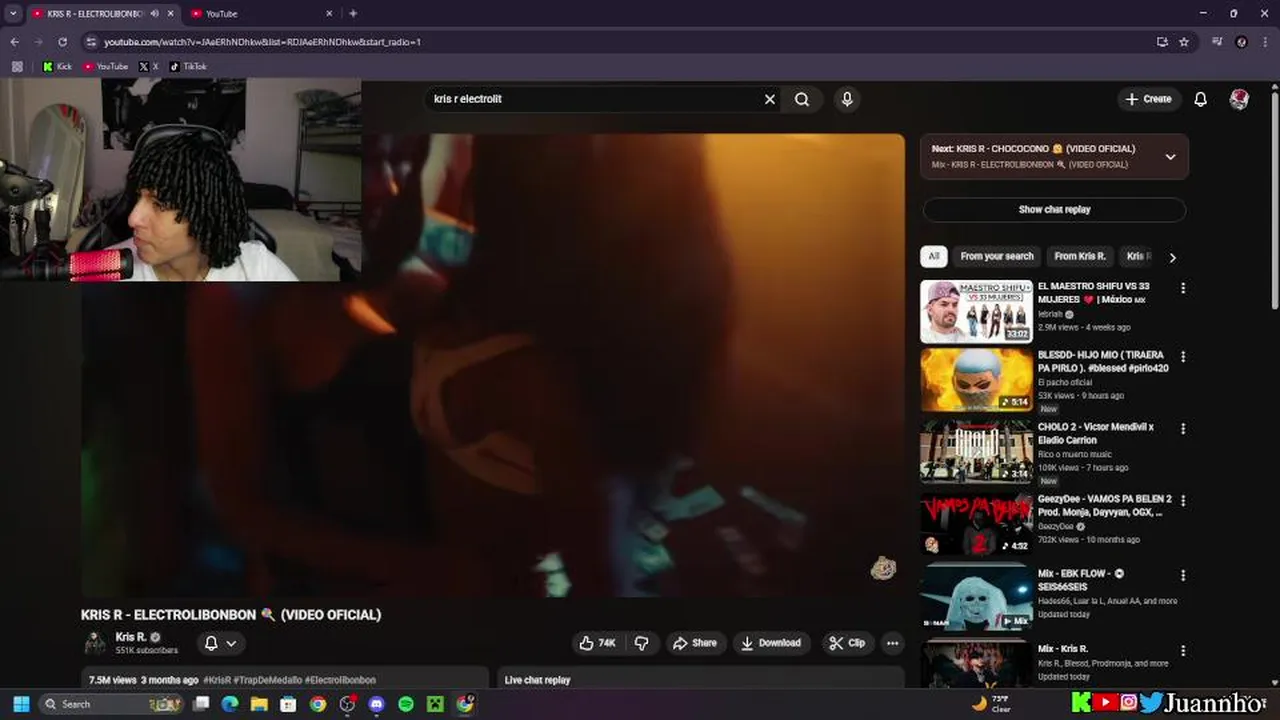Viewport: 1280px width, 720px height.
Task: Open Discord from the taskbar
Action: (x=376, y=704)
